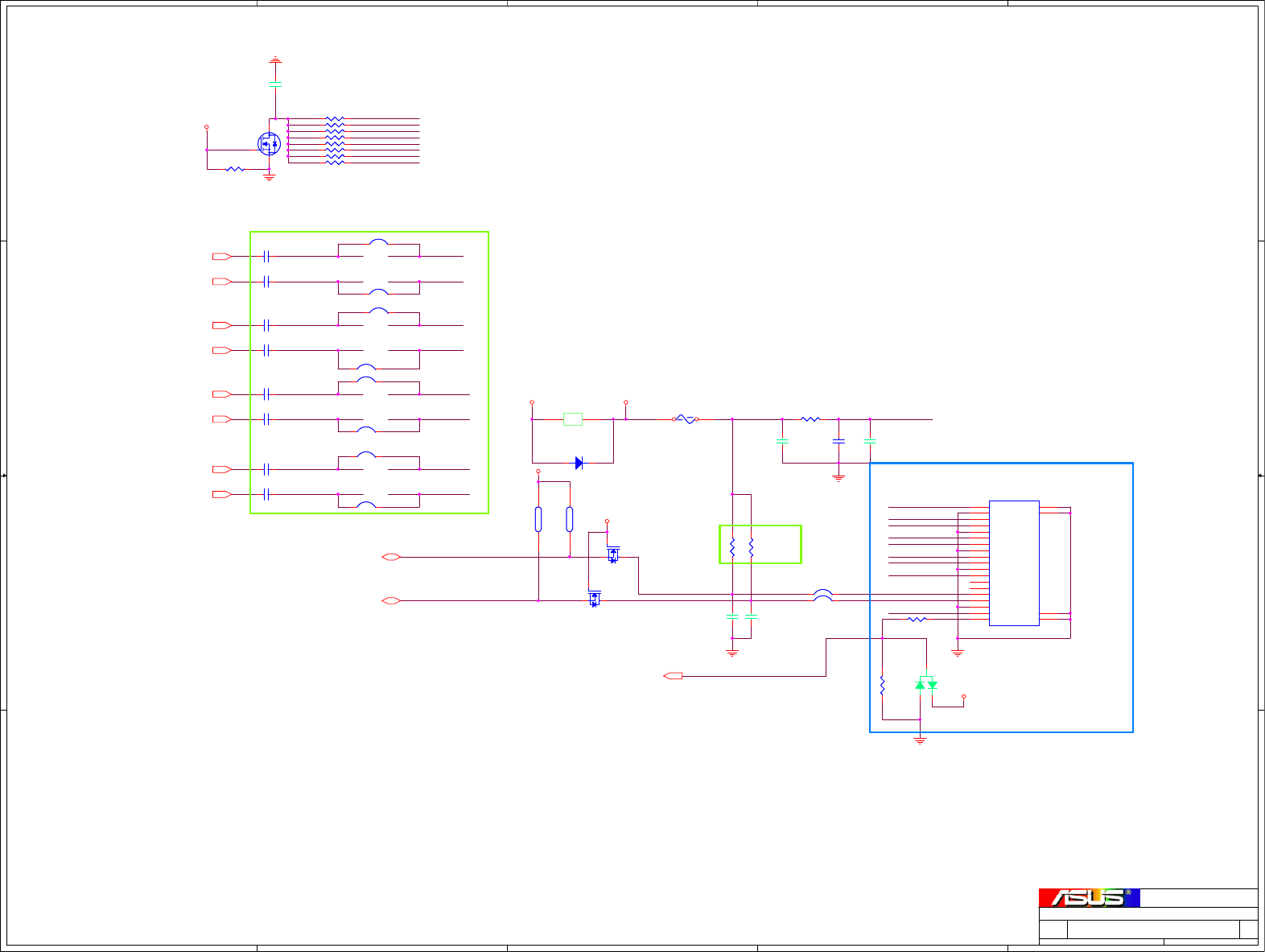Click the ground symbol under the blue capacitor
Screen dimensions: 1265x952
tap(839, 478)
